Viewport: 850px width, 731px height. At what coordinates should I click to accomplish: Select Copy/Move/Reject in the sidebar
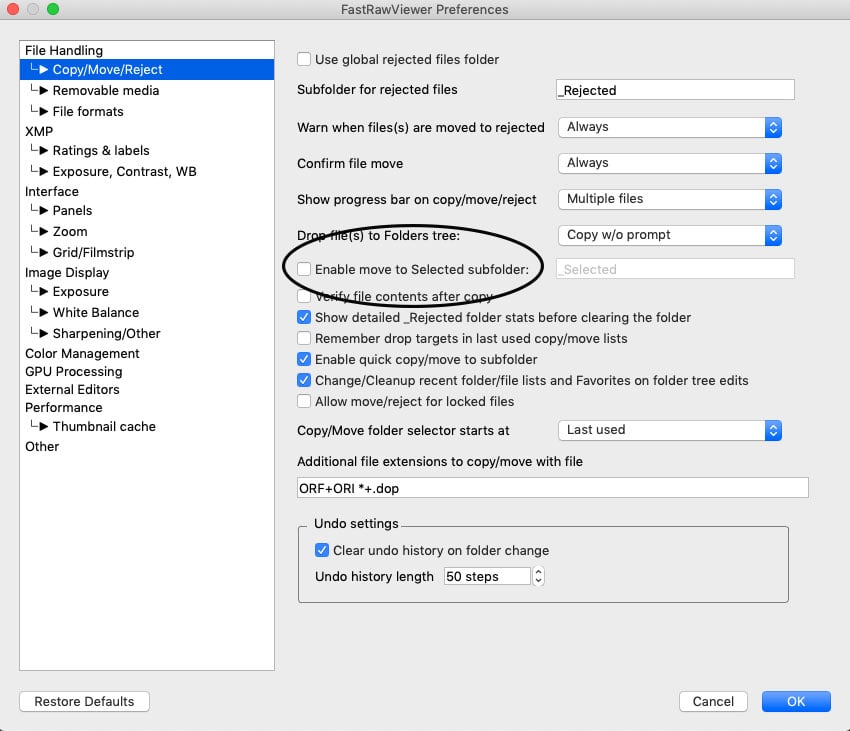(x=147, y=69)
